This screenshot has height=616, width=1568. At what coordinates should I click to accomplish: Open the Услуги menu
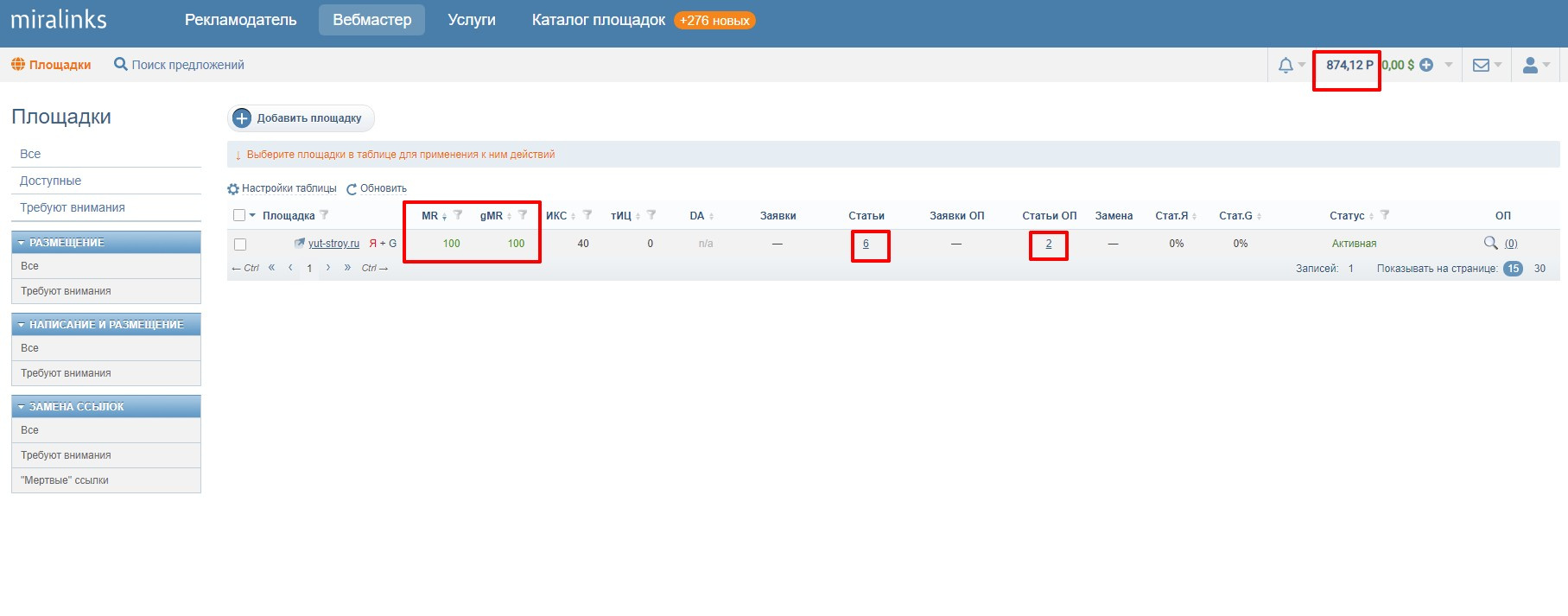coord(472,20)
